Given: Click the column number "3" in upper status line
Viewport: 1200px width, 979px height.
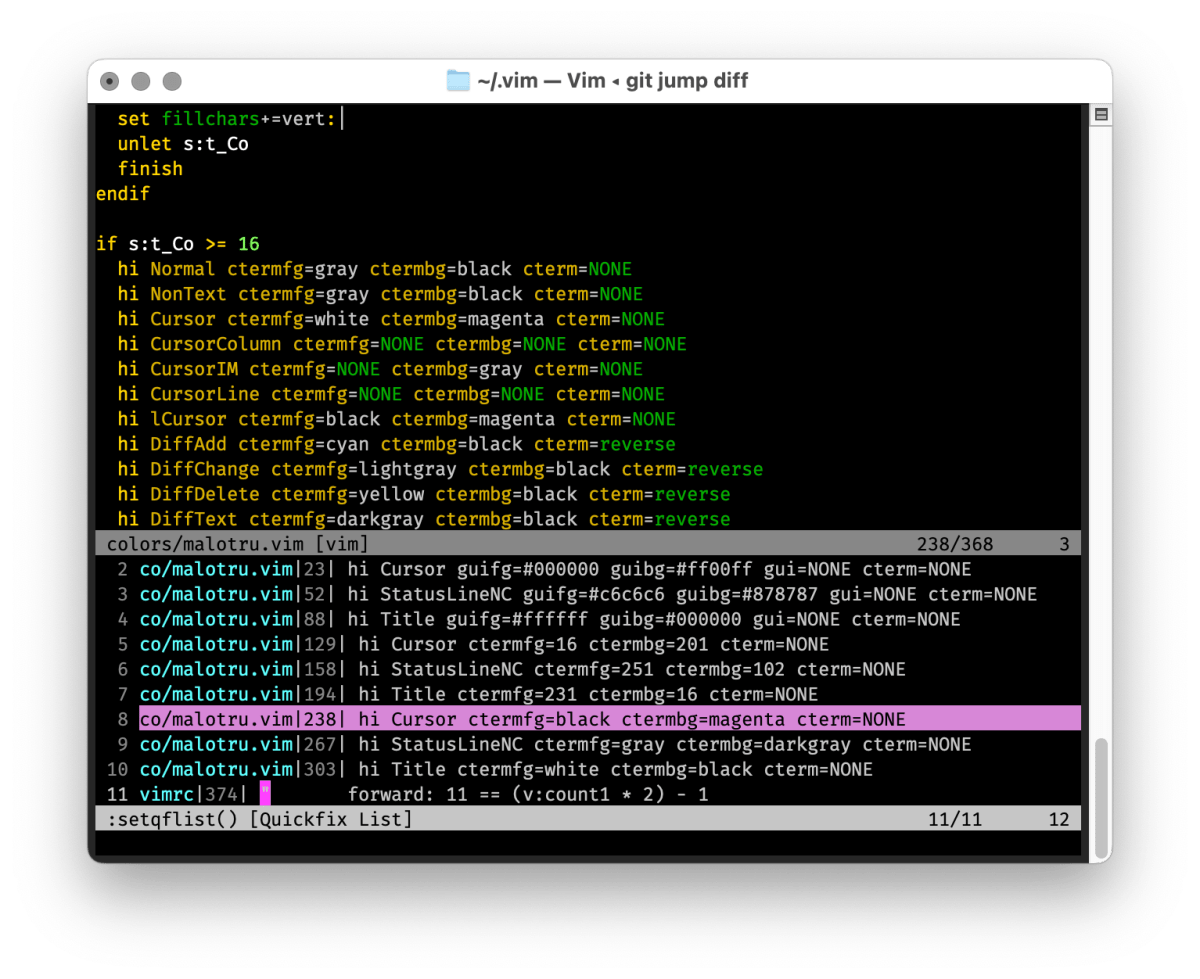Looking at the screenshot, I should [1064, 544].
